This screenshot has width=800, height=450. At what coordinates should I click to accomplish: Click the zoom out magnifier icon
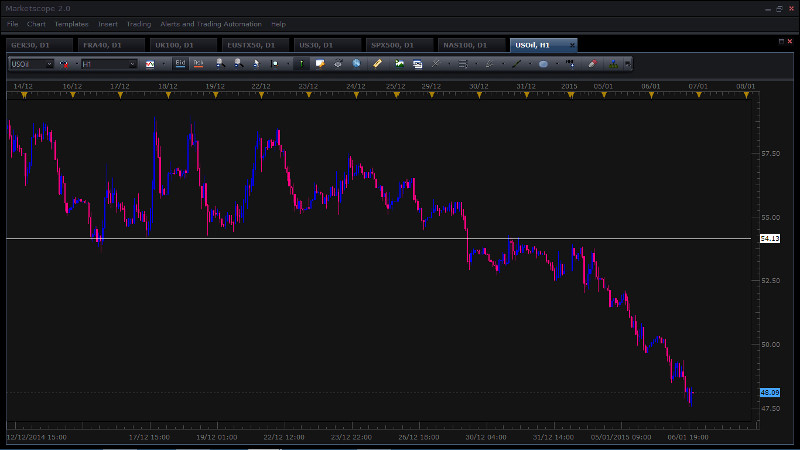point(238,64)
